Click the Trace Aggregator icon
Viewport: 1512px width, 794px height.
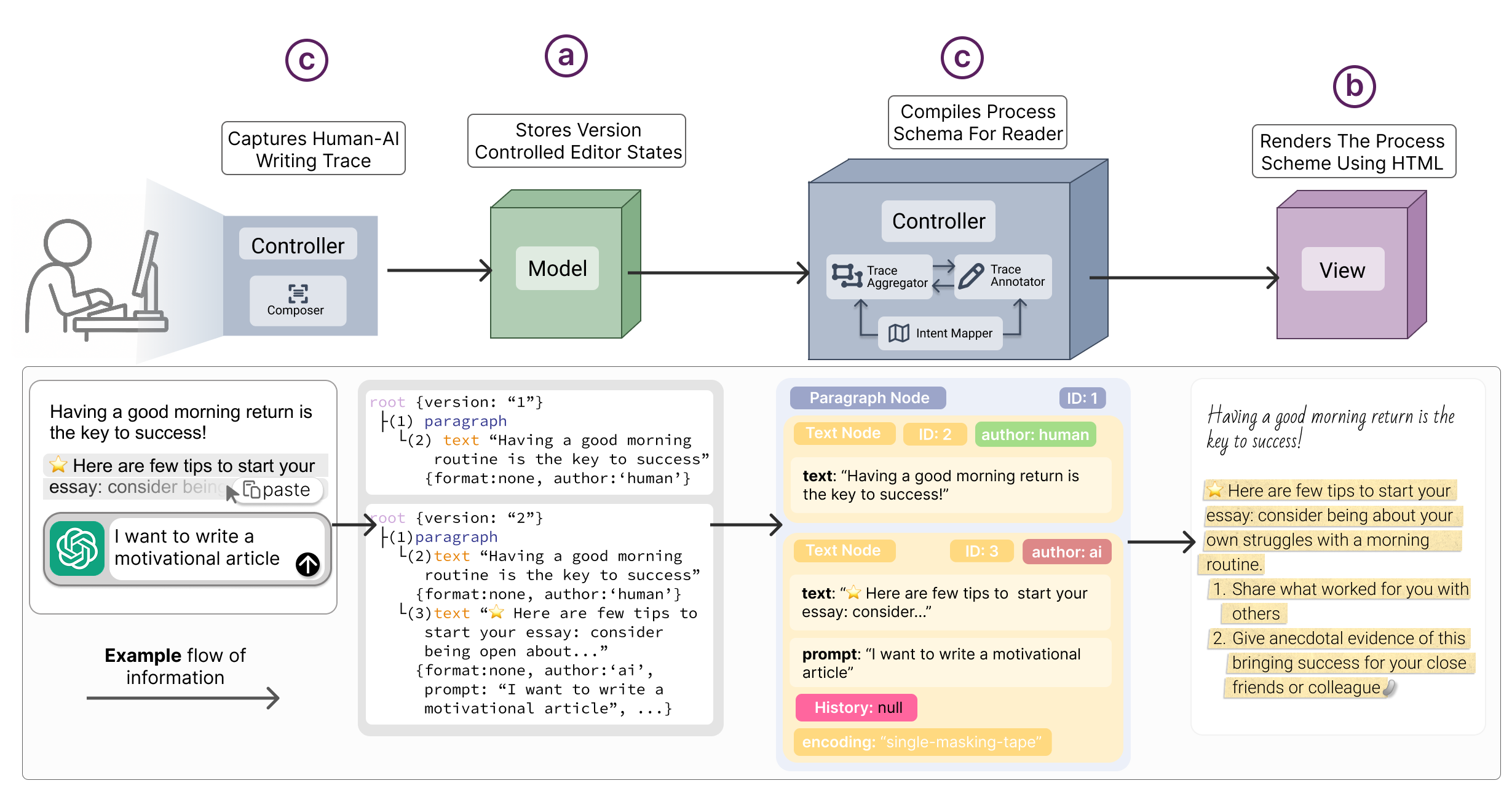click(846, 275)
